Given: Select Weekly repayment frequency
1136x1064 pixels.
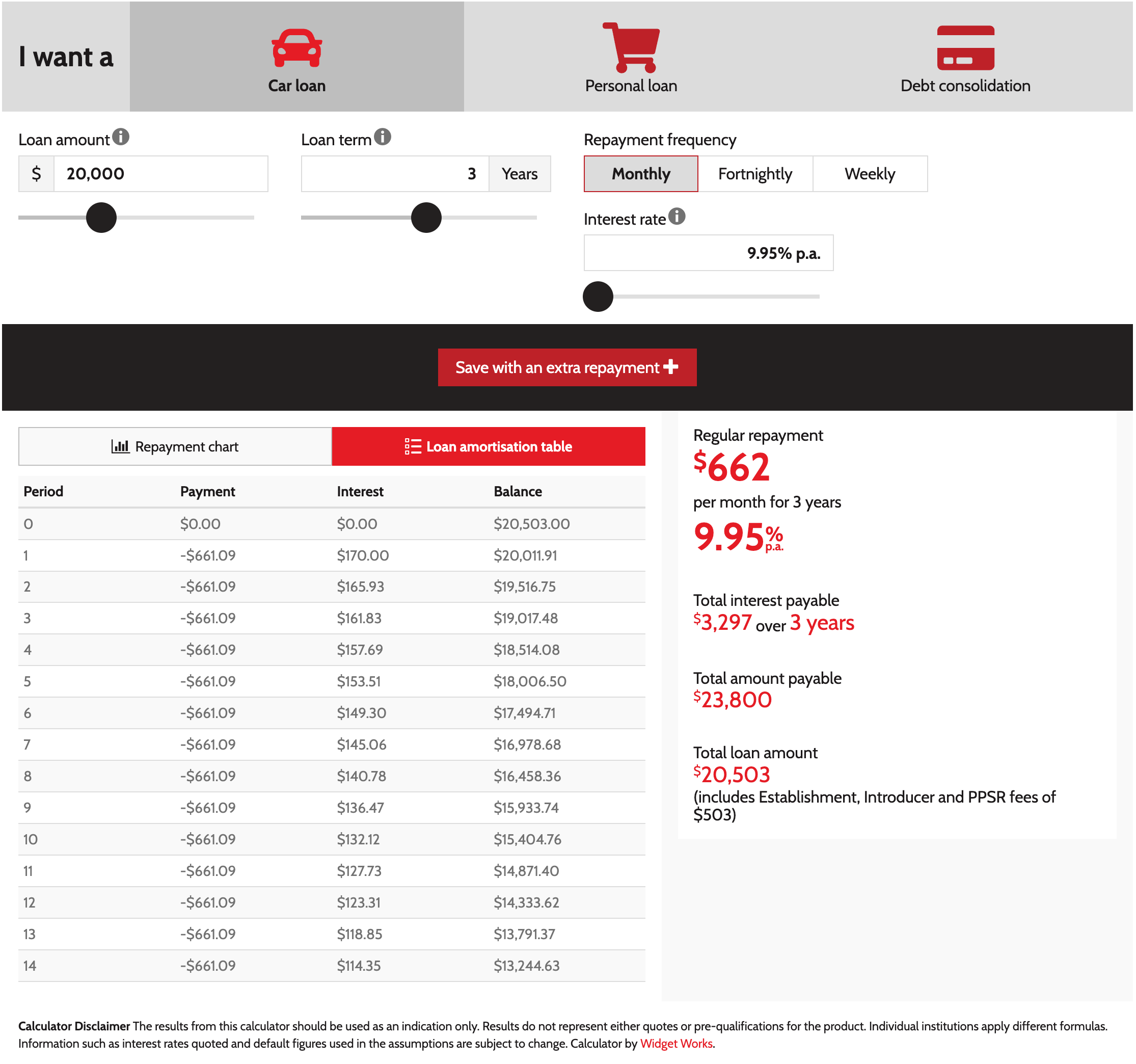Looking at the screenshot, I should click(870, 174).
